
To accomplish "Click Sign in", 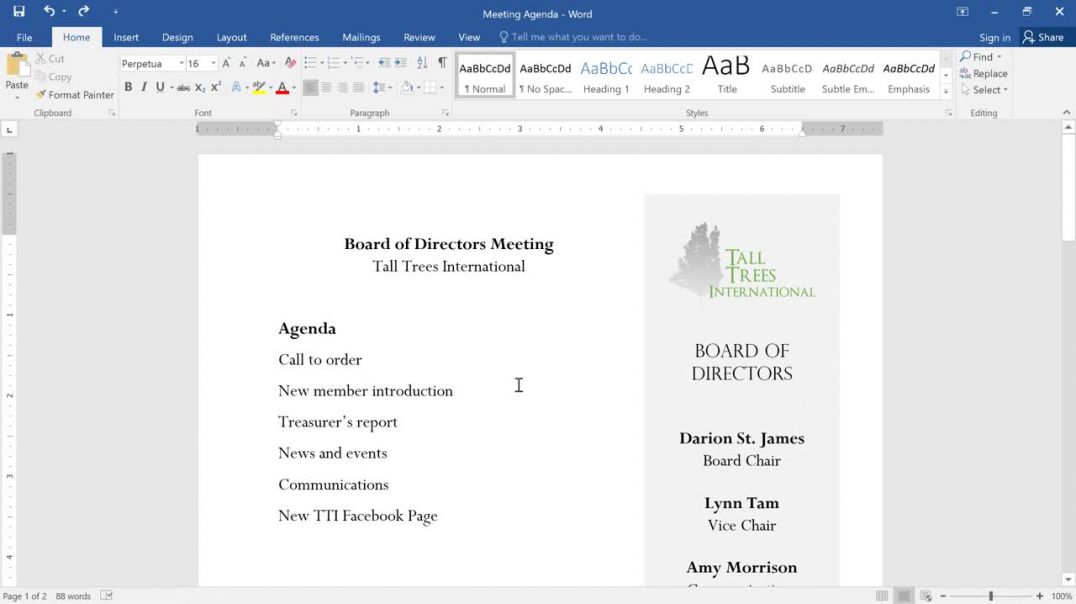I will tap(994, 37).
